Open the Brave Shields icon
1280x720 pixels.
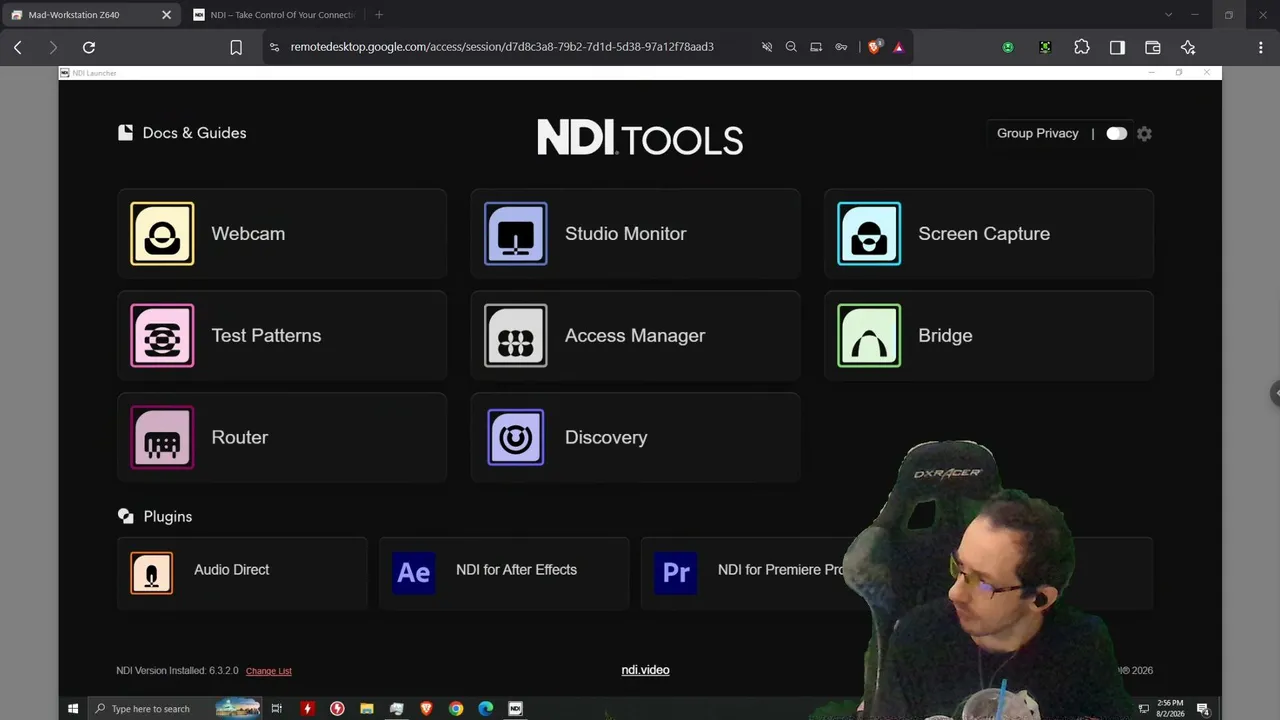point(875,47)
